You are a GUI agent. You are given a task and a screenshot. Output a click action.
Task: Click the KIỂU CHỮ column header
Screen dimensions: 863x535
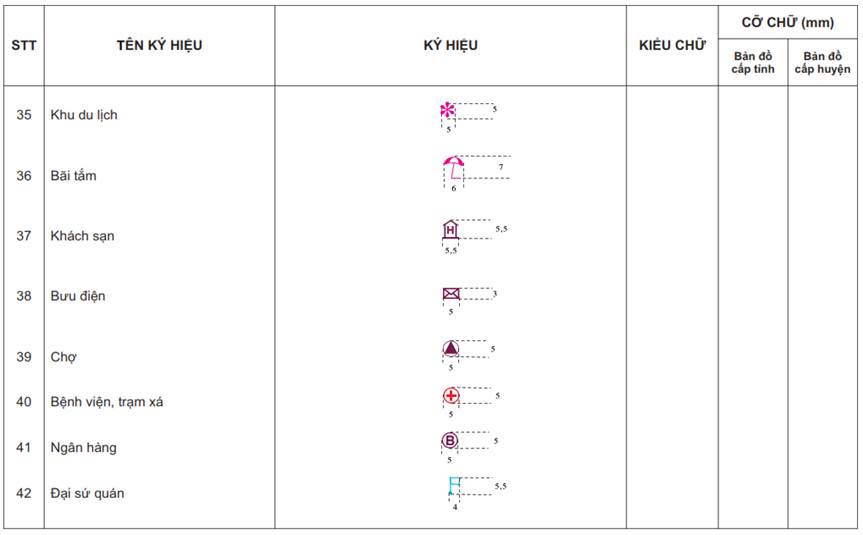coord(672,45)
